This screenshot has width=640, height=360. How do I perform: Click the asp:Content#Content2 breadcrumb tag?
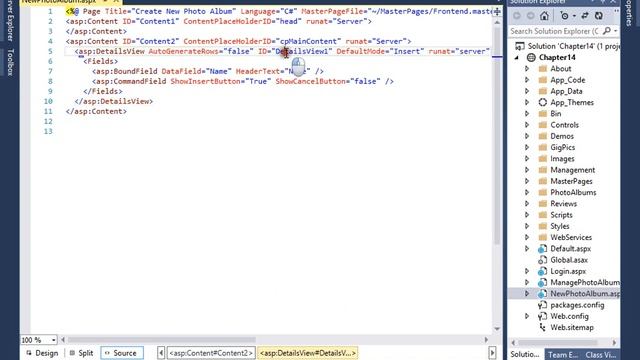[x=211, y=353]
